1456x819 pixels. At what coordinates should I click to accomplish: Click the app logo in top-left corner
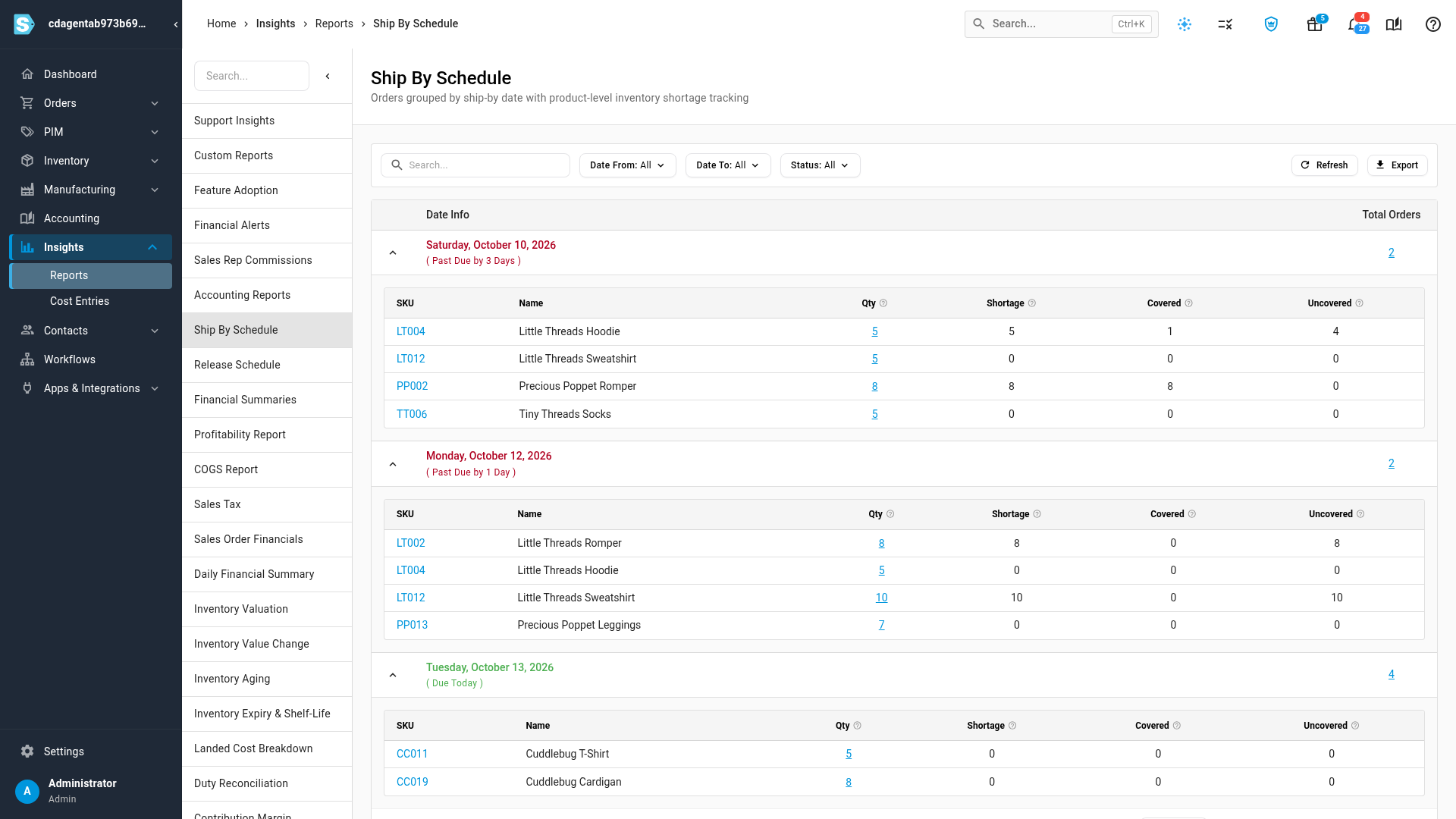click(x=24, y=24)
